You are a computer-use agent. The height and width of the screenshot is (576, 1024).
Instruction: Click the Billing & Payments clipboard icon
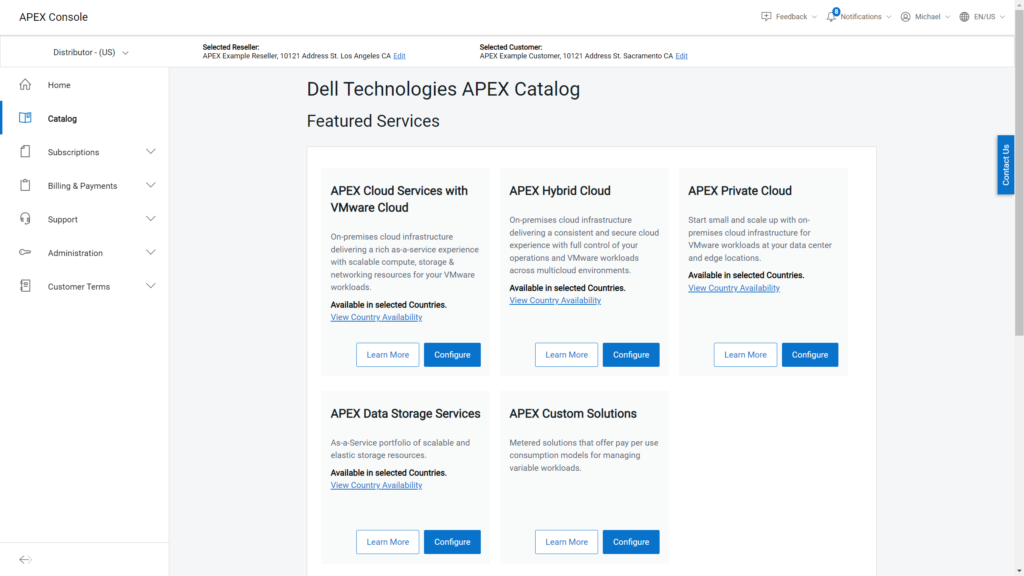25,185
